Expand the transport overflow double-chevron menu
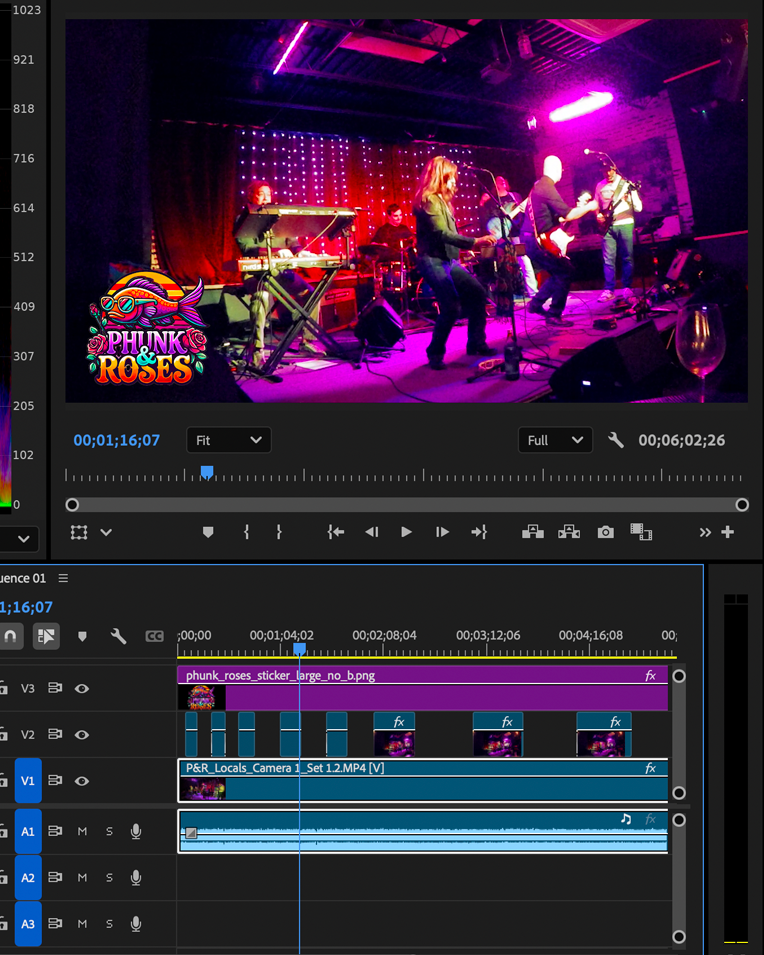 (x=705, y=532)
